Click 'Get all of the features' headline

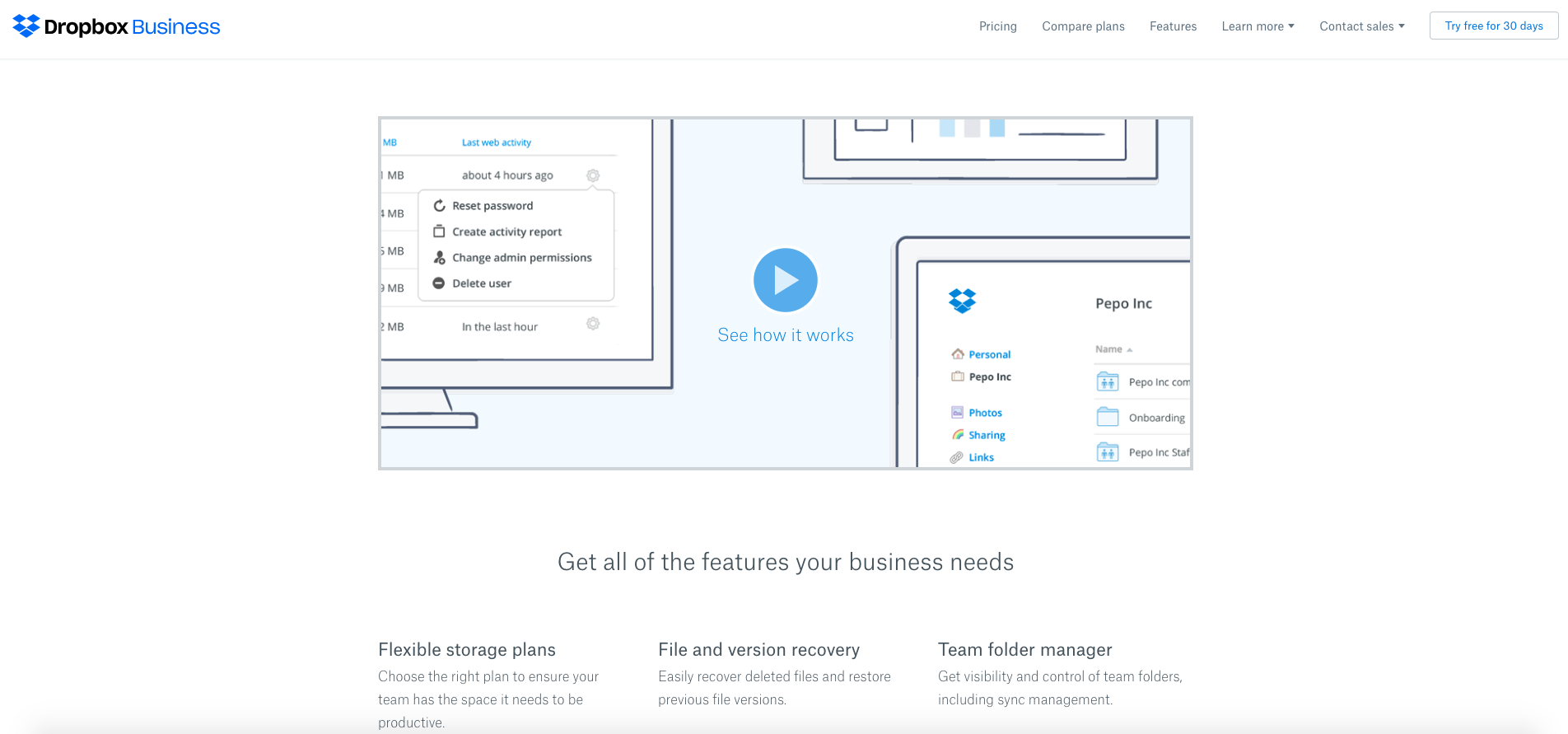click(786, 562)
